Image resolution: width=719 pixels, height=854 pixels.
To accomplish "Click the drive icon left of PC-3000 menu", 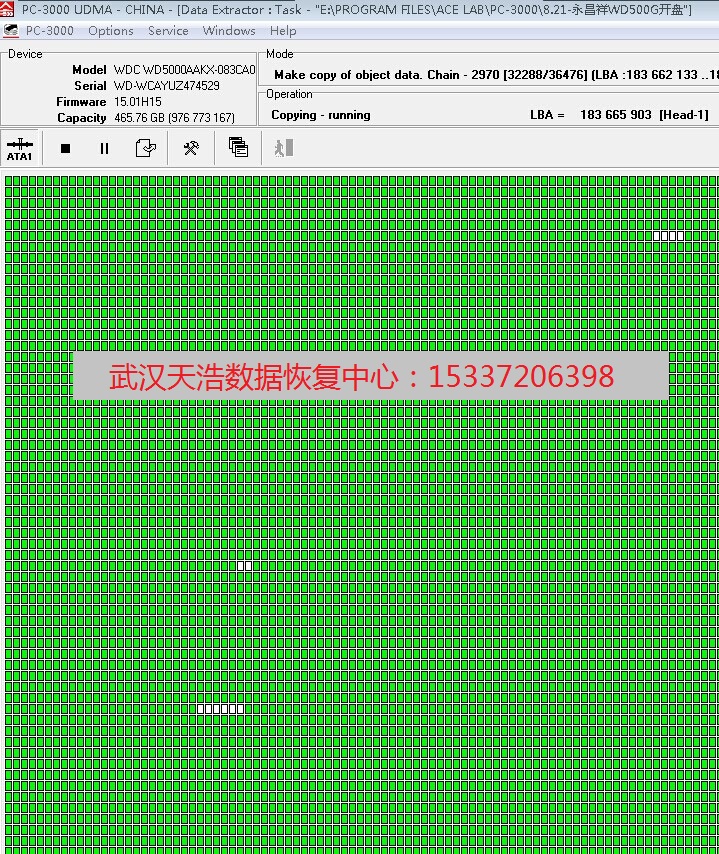I will 10,31.
